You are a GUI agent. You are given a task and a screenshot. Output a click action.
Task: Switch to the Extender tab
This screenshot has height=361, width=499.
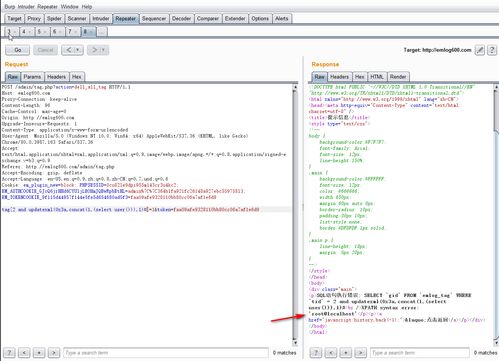(235, 19)
